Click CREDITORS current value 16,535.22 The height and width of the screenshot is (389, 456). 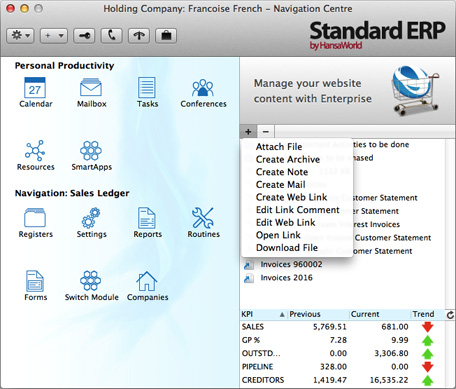point(389,380)
